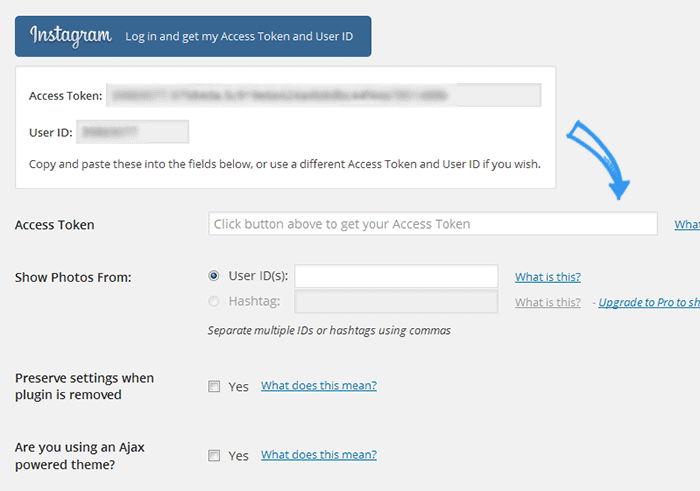Image resolution: width=700 pixels, height=491 pixels.
Task: Focus the User ID(s) text field
Action: (x=396, y=276)
